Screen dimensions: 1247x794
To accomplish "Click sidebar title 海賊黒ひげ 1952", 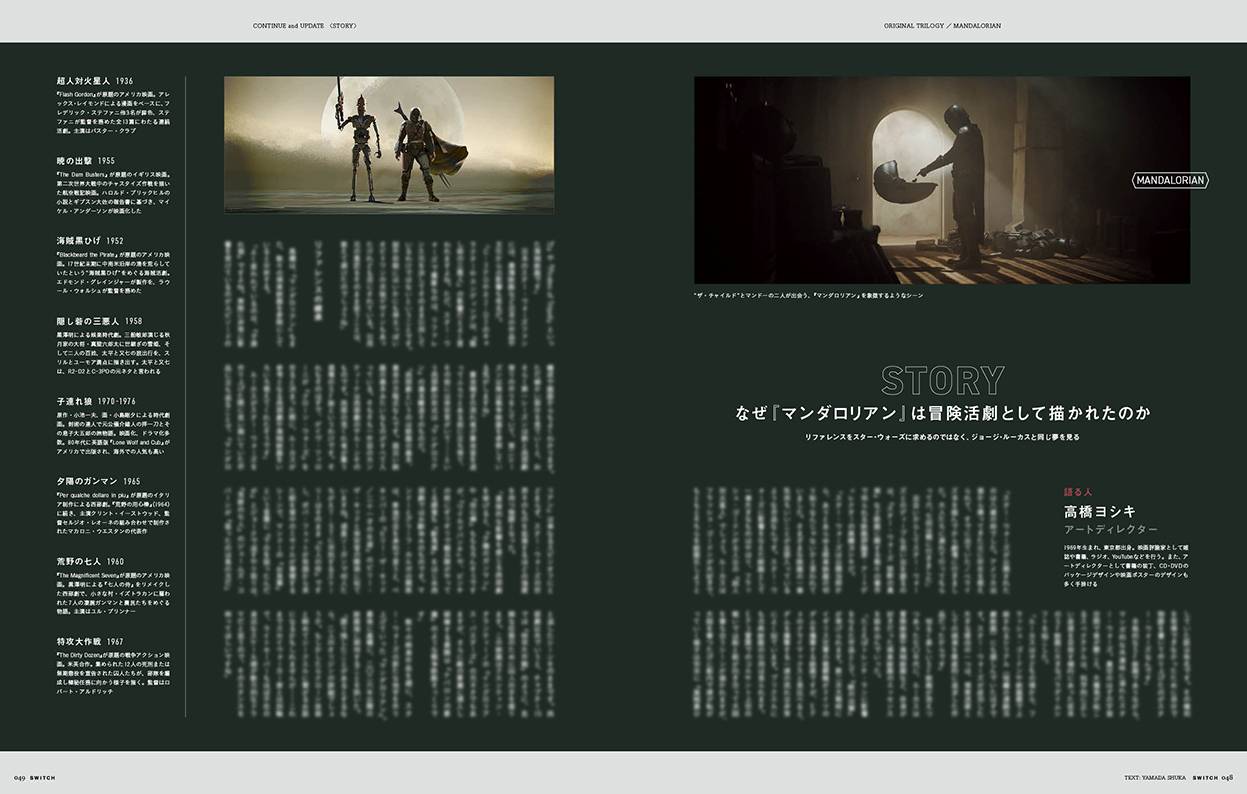I will [x=91, y=241].
